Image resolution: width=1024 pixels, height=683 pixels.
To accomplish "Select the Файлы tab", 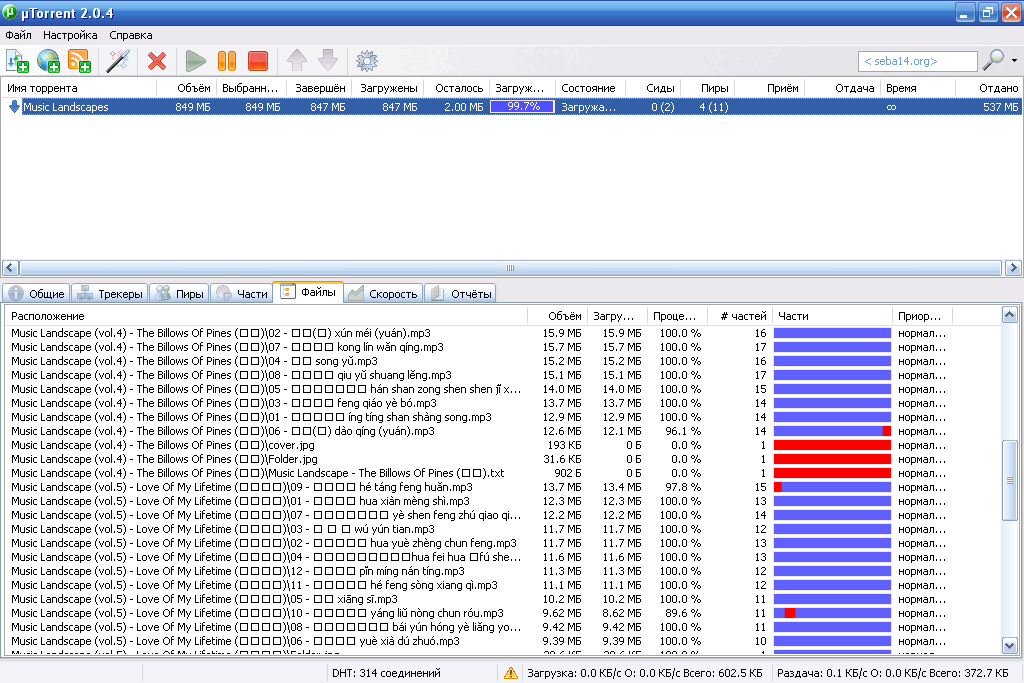I will [x=308, y=292].
